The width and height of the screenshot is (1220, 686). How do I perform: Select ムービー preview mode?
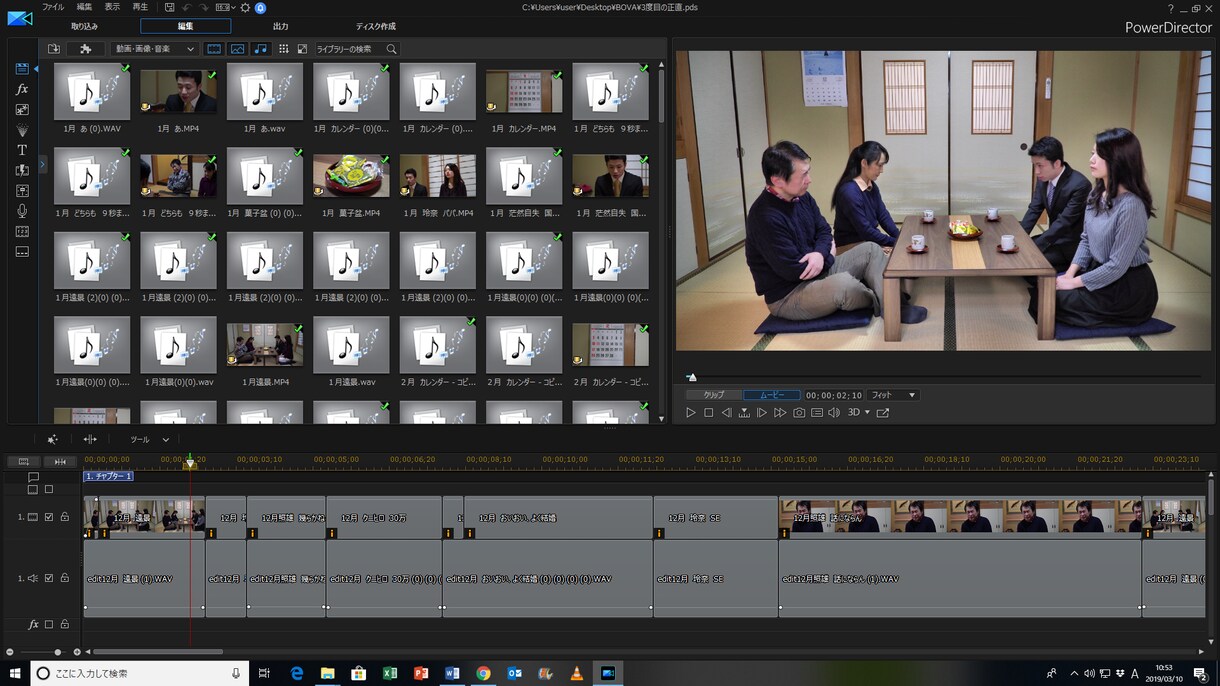[x=771, y=395]
